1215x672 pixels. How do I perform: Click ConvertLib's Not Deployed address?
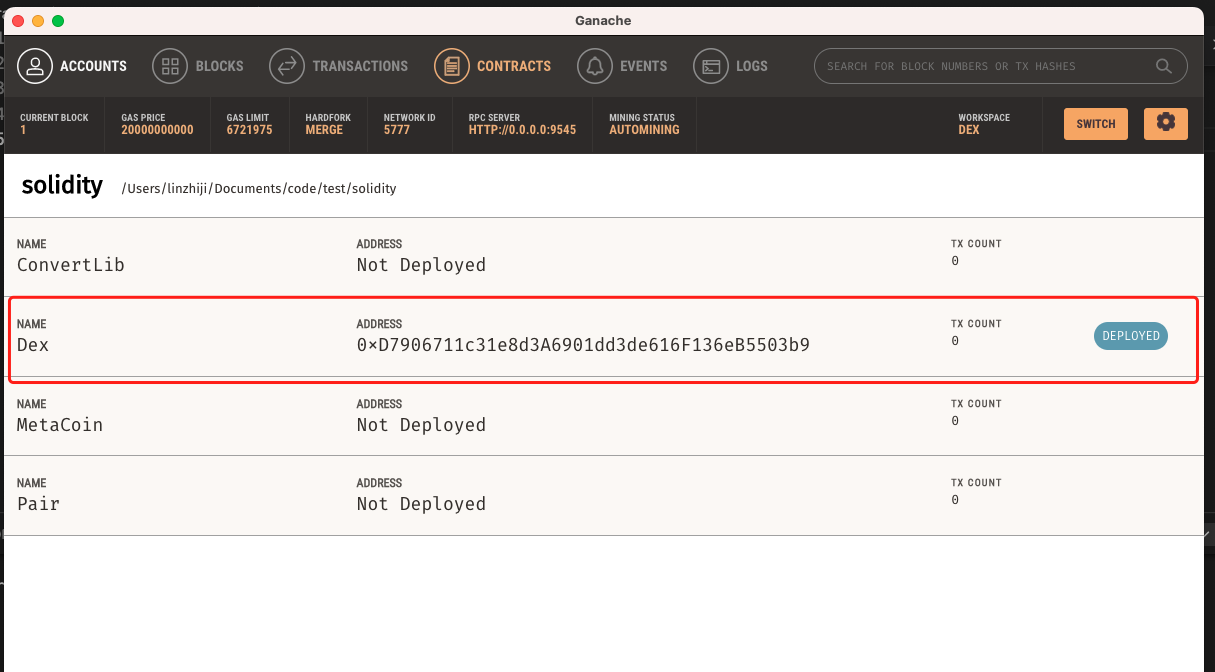click(421, 265)
